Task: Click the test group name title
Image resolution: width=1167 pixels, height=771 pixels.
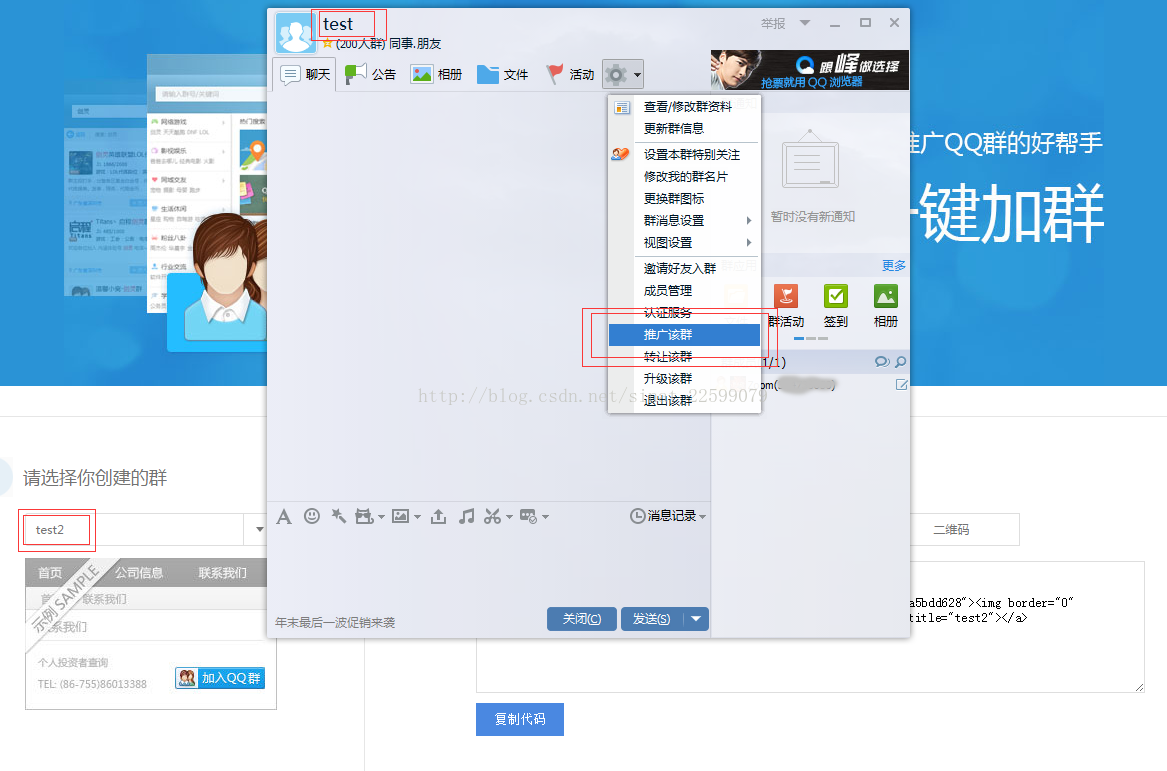Action: 338,25
